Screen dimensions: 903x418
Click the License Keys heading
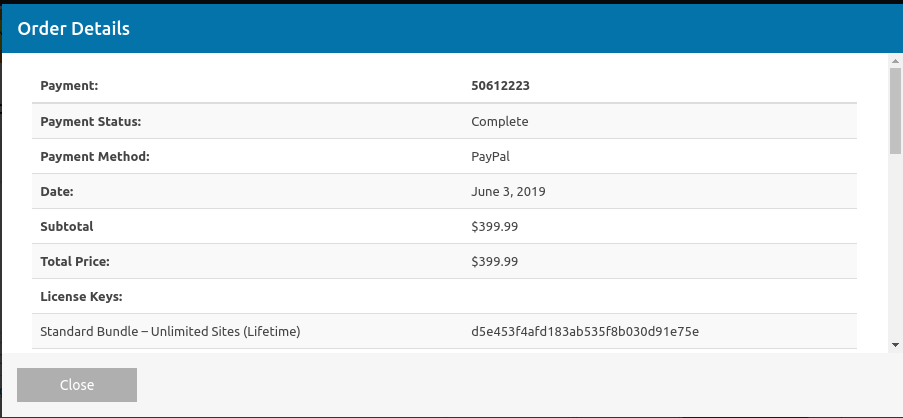81,297
